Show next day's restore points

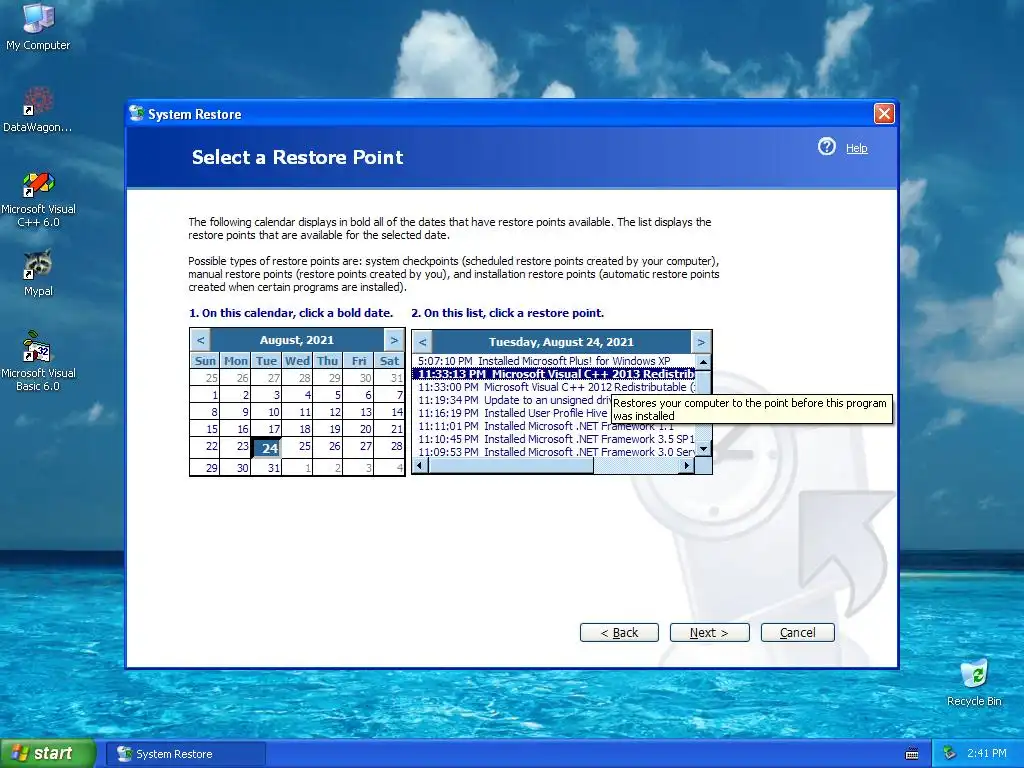pos(701,342)
